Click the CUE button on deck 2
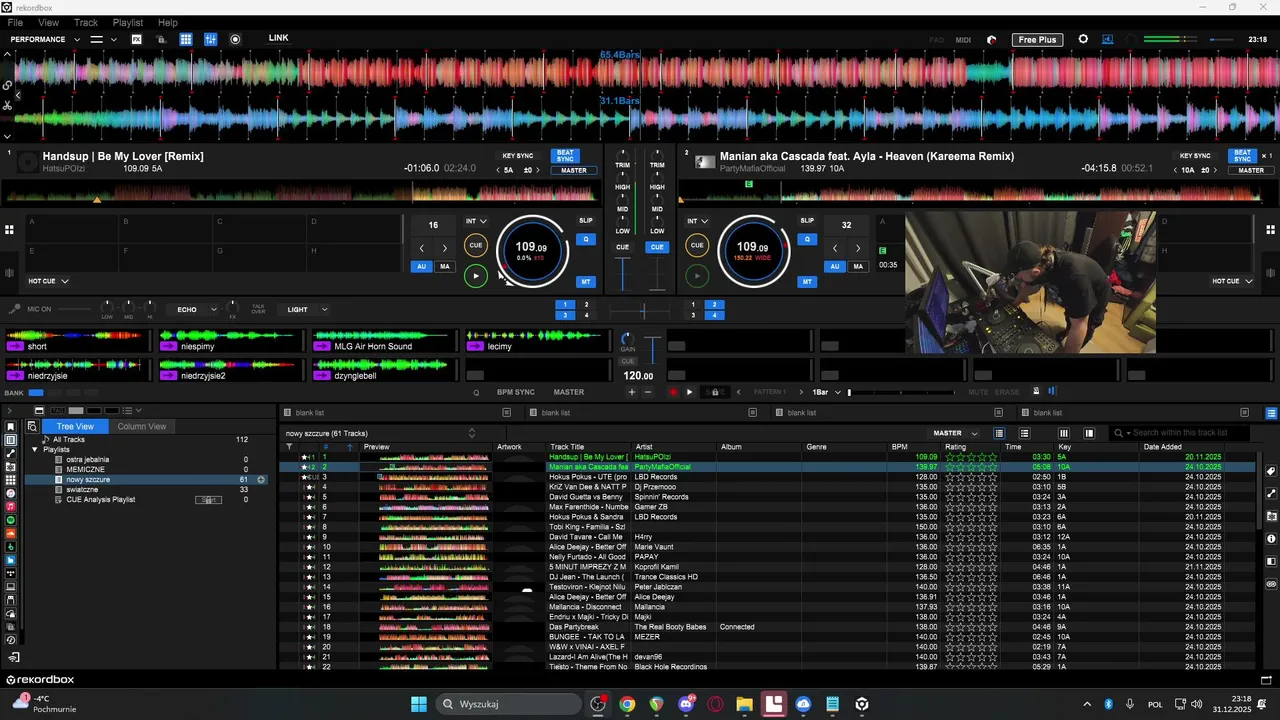The width and height of the screenshot is (1280, 720). click(x=697, y=245)
